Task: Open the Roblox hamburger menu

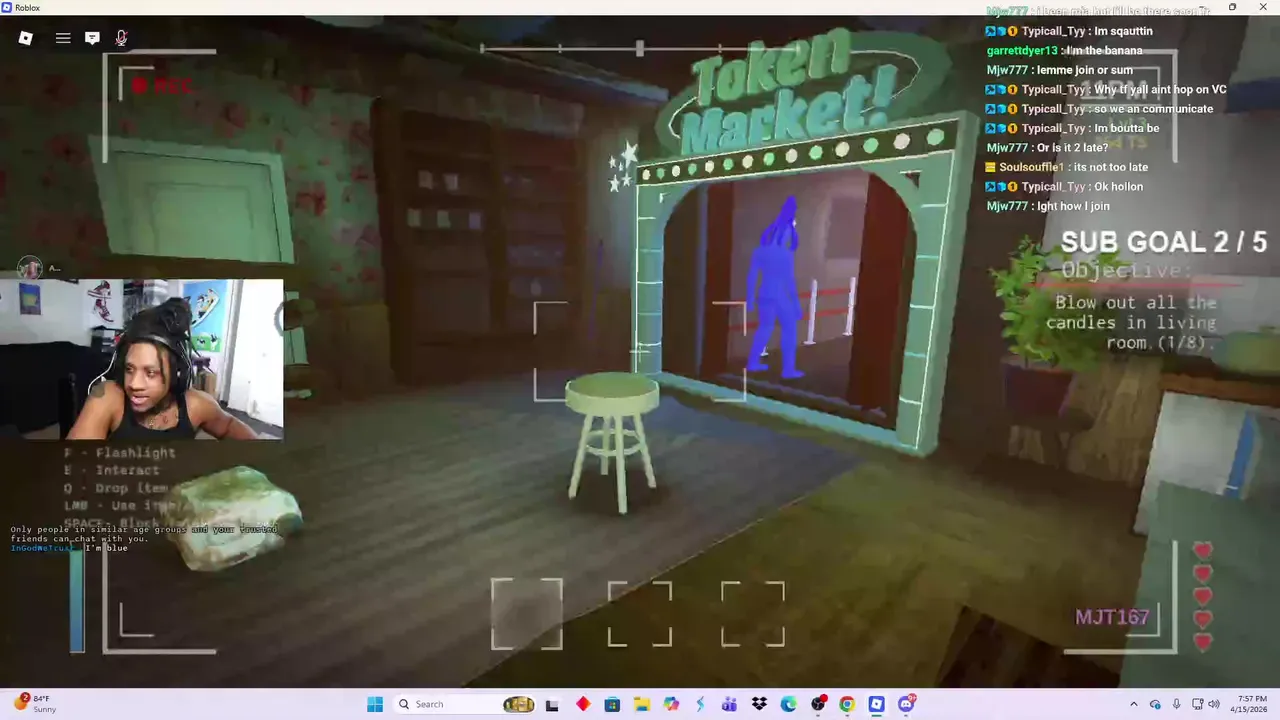Action: [x=63, y=38]
